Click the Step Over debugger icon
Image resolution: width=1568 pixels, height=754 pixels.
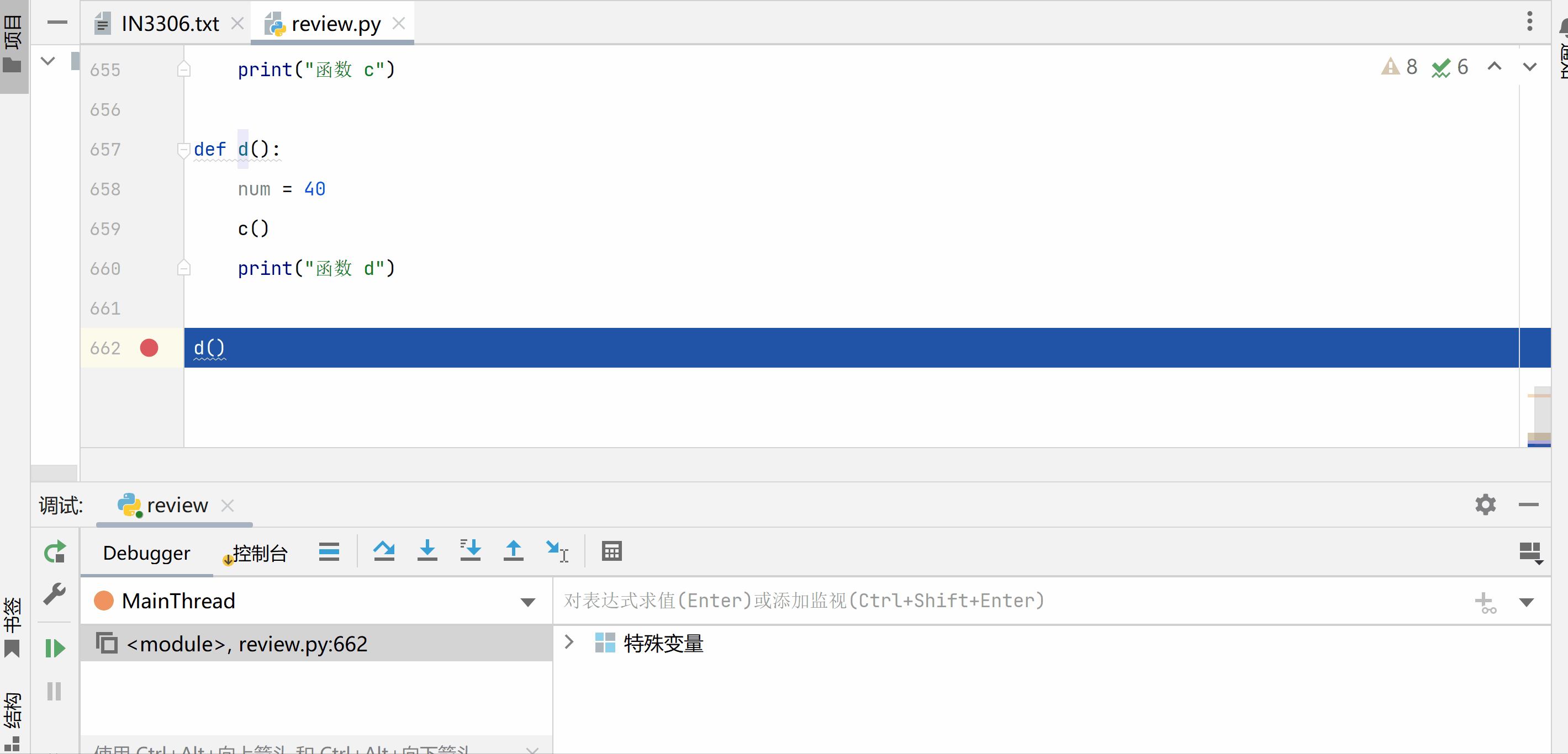coord(383,551)
